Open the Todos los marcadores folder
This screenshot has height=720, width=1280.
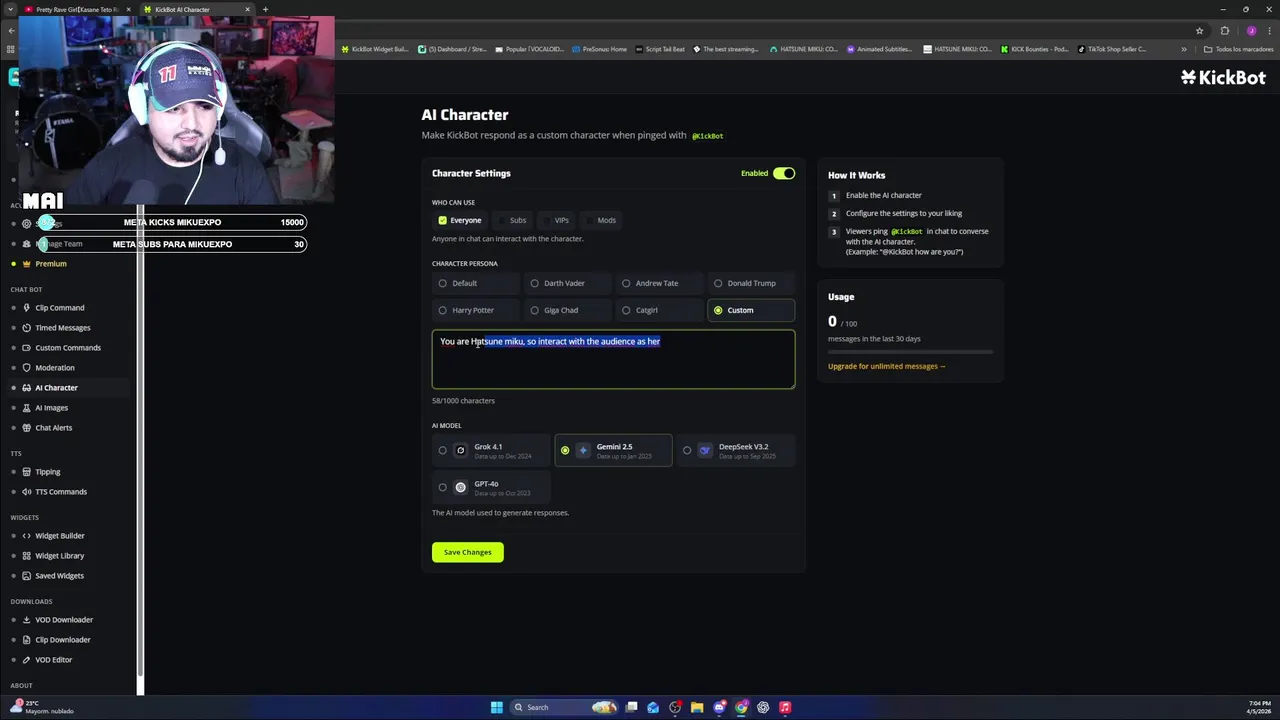[1239, 49]
